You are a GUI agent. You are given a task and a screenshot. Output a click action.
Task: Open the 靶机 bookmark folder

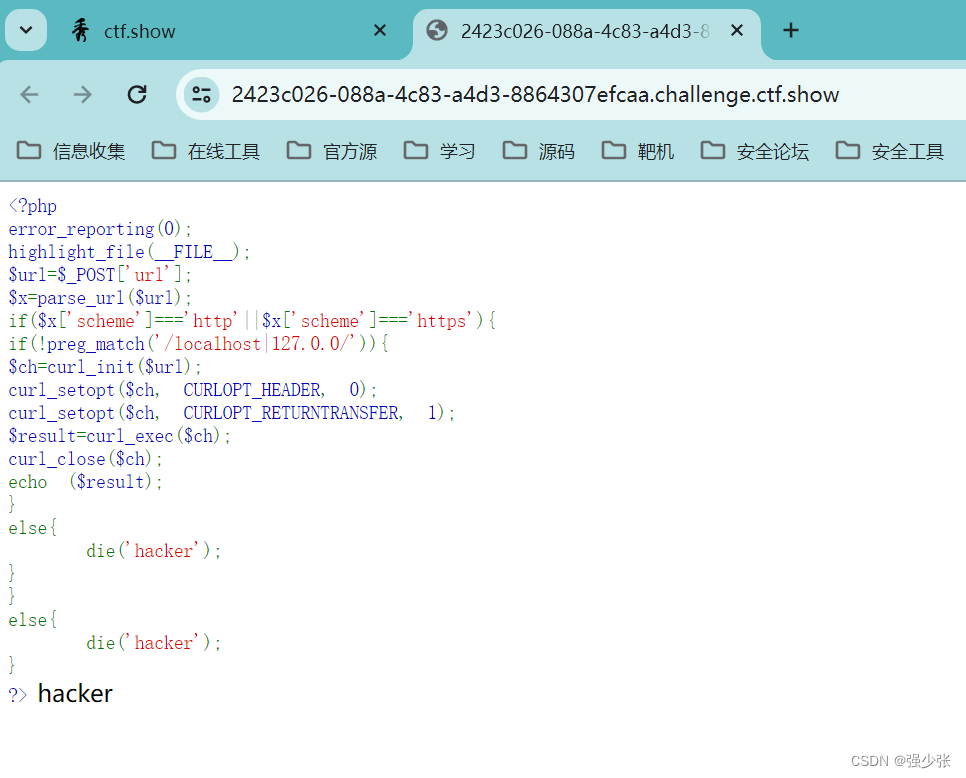(638, 151)
